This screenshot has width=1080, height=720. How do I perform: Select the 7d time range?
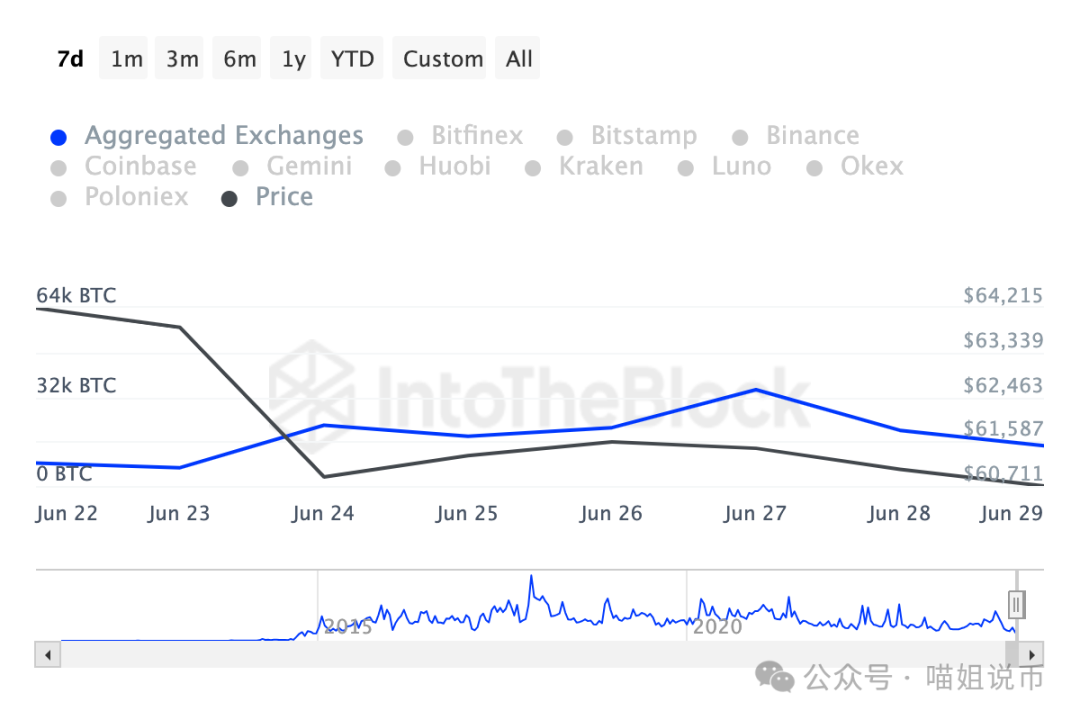[x=70, y=59]
